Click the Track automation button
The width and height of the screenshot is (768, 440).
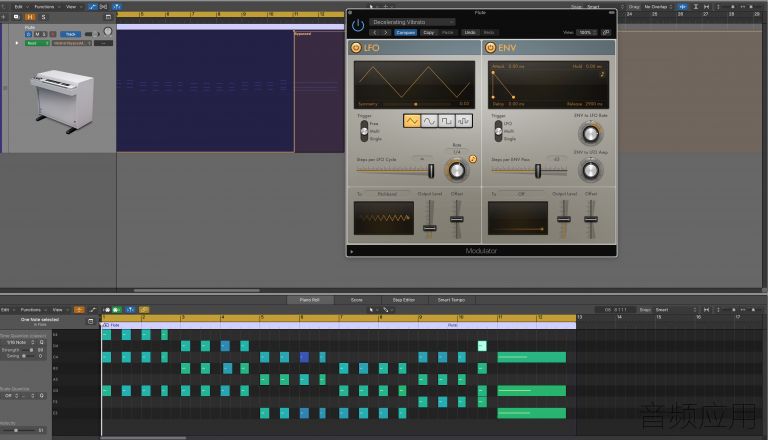71,34
